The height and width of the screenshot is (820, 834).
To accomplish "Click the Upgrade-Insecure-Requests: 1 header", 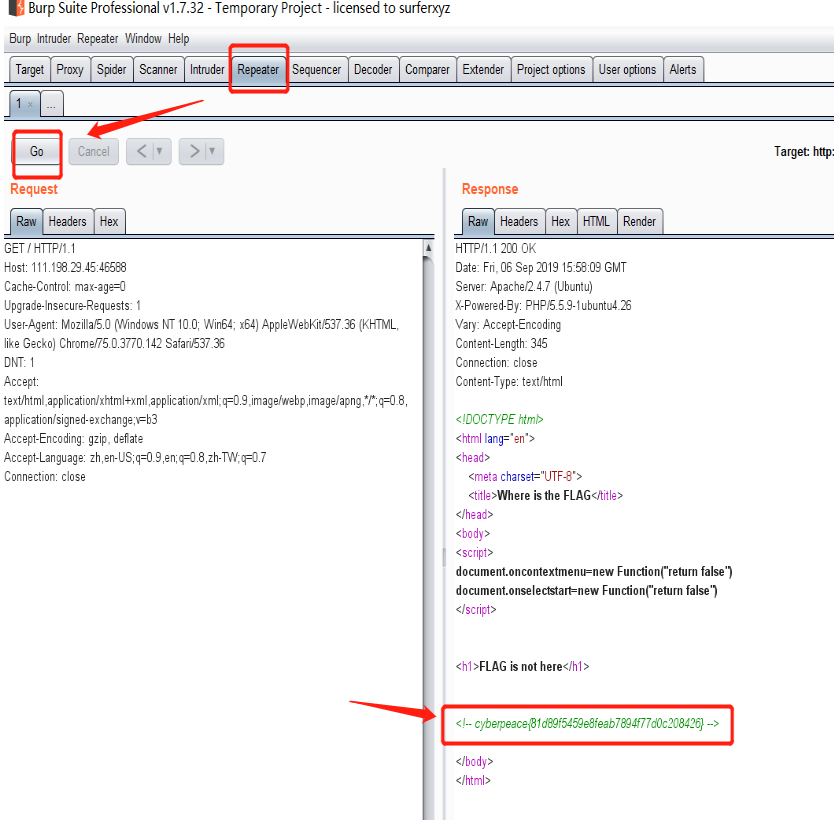I will coord(72,306).
